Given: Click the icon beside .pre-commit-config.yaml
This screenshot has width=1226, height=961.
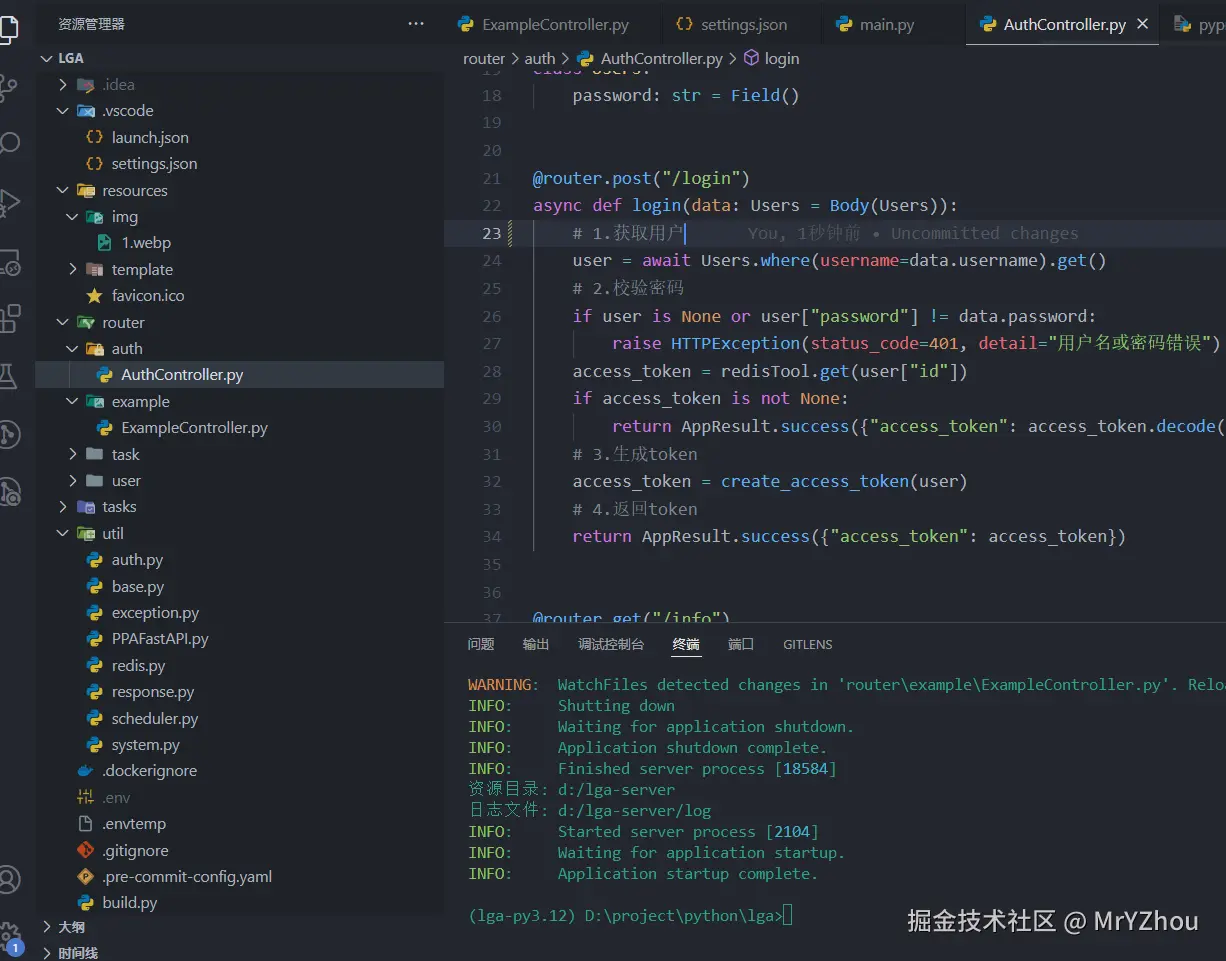Looking at the screenshot, I should point(85,876).
